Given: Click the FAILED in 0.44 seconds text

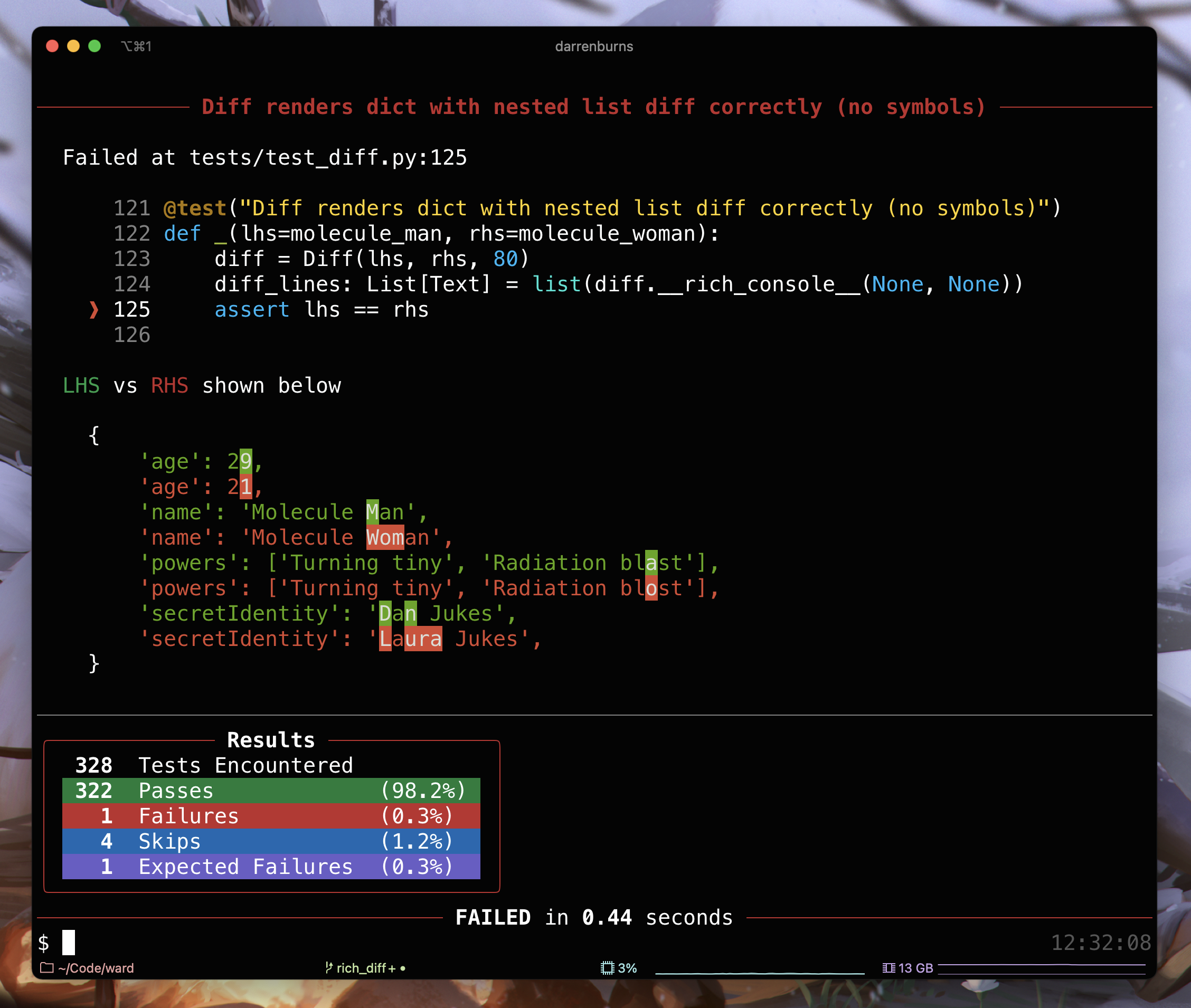Looking at the screenshot, I should [594, 917].
